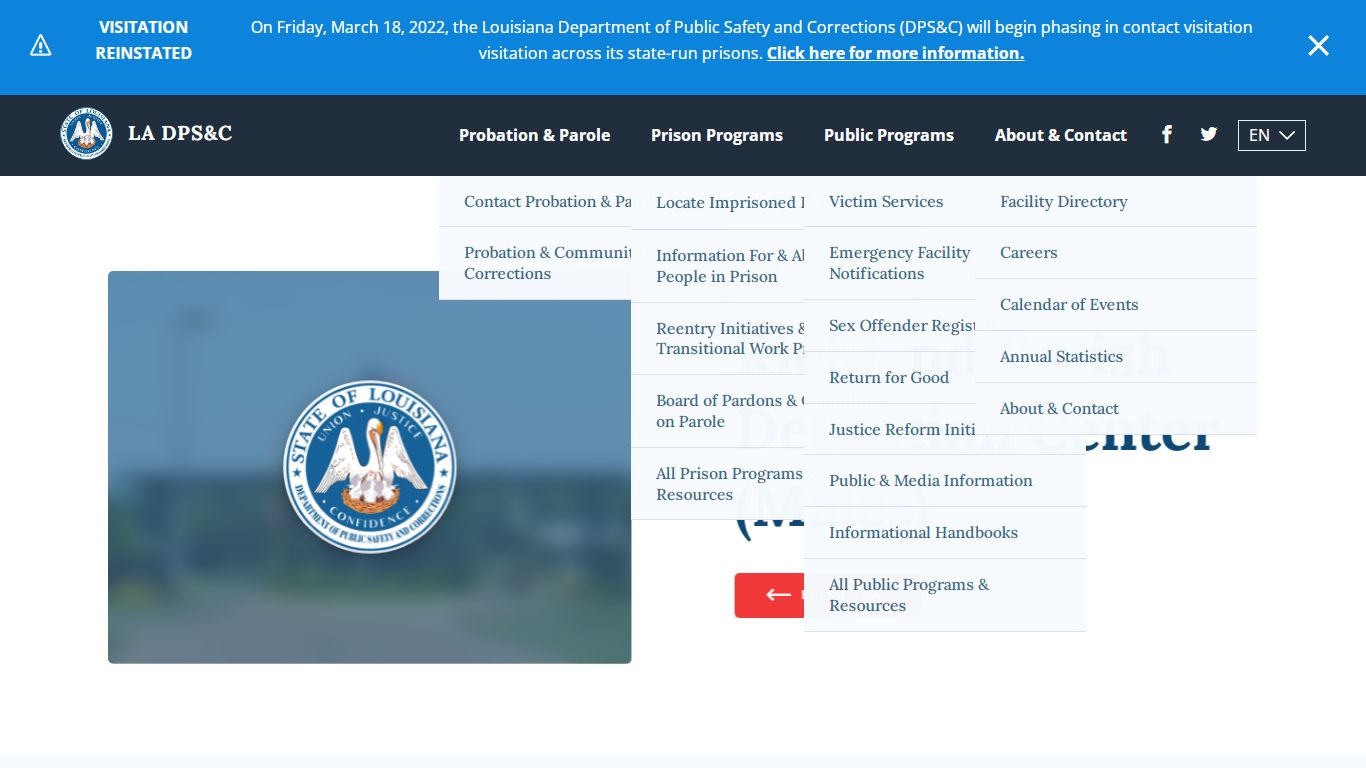Open Facility Directory menu item
The width and height of the screenshot is (1366, 768).
pos(1116,201)
